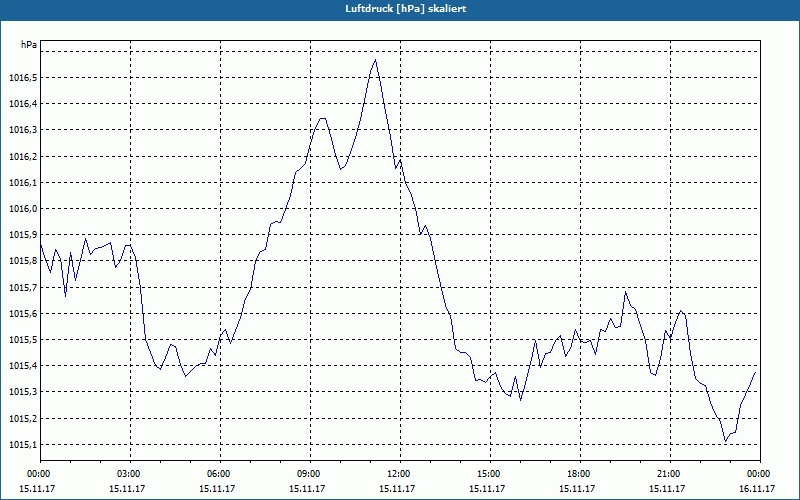This screenshot has height=500, width=800.
Task: Select the '15.11.17' date under '09:00'
Action: (307, 488)
